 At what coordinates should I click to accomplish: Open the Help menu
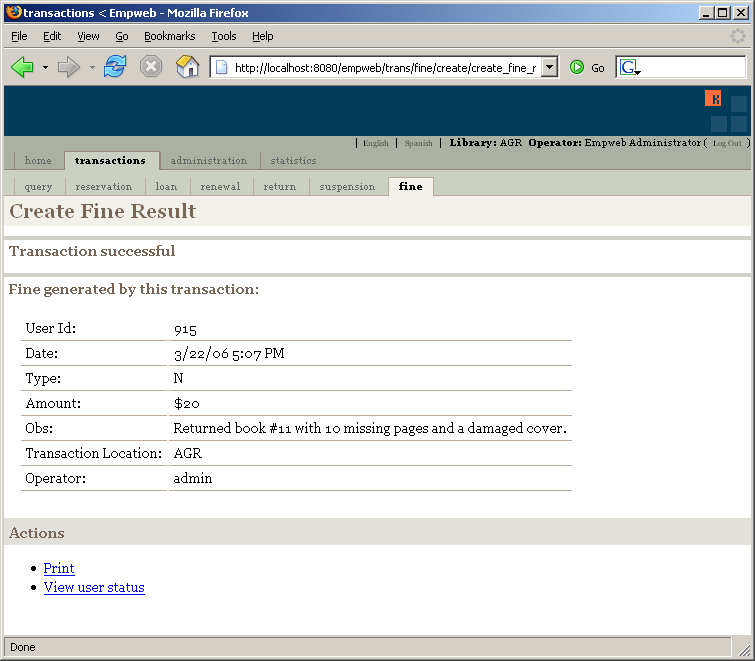(x=262, y=36)
